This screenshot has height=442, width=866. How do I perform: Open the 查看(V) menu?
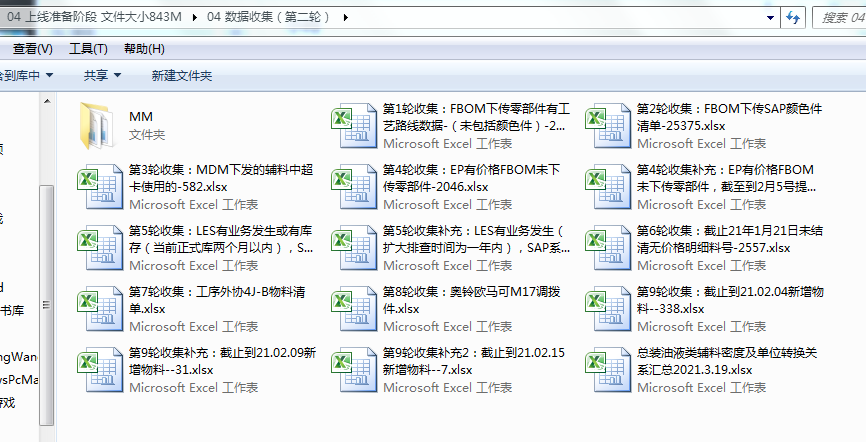click(x=32, y=48)
